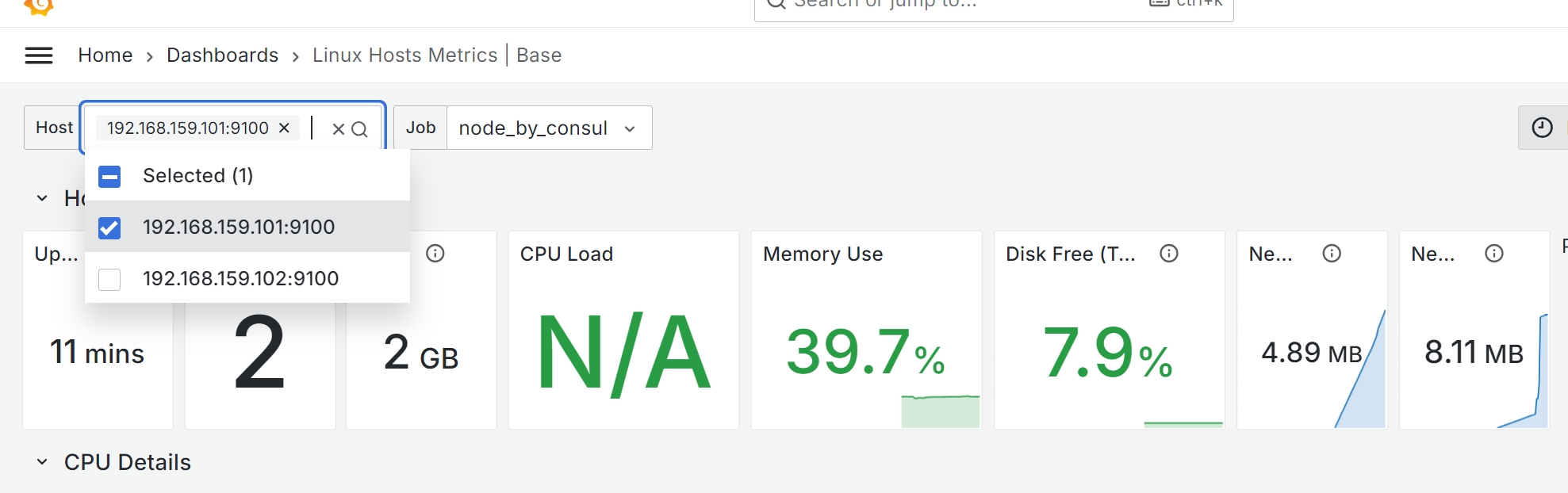Click the Memory Use sparkline graph
1568x493 pixels.
click(x=941, y=411)
